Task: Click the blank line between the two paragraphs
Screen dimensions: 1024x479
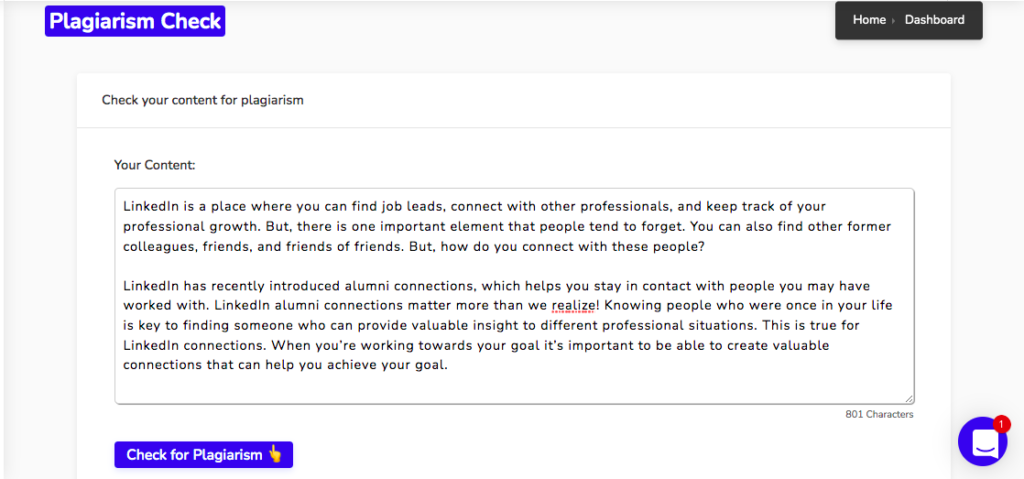Action: 514,267
